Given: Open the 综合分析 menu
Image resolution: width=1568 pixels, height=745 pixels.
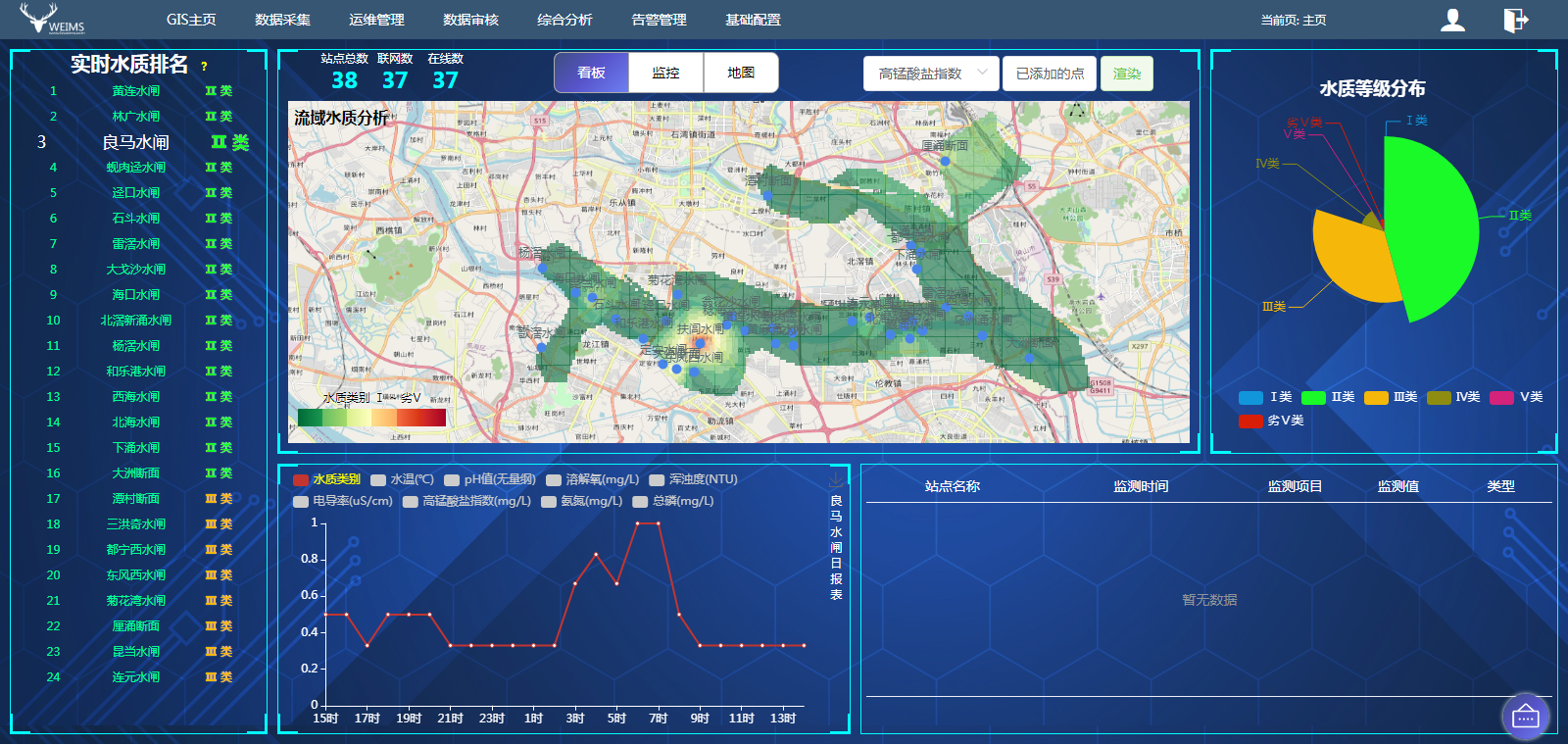Looking at the screenshot, I should [x=564, y=20].
